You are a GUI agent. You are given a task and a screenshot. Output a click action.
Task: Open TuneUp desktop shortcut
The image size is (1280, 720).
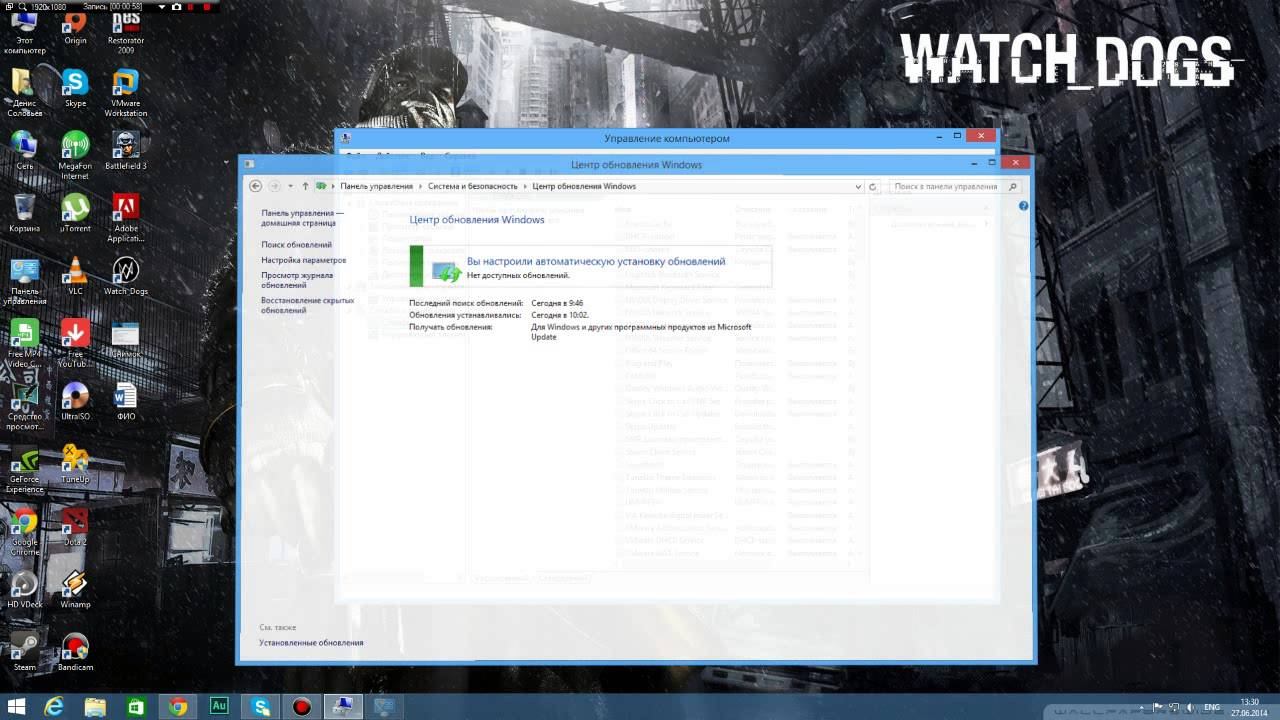pyautogui.click(x=75, y=464)
